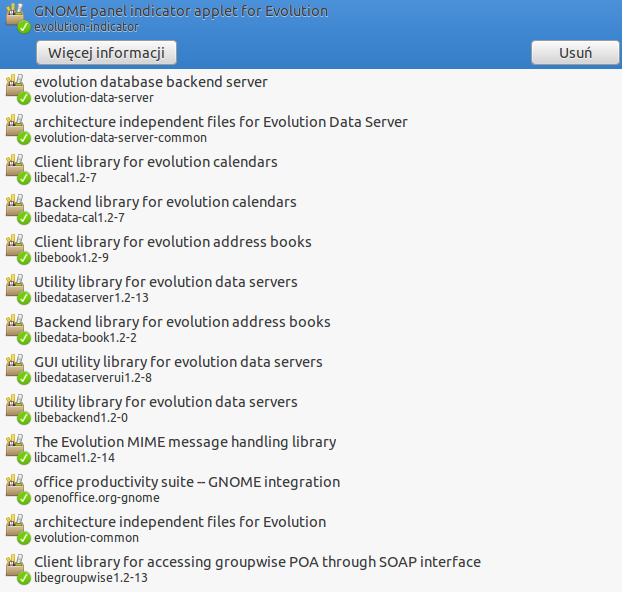Click the package icon for evolution-data-server
Viewport: 622px width, 592px height.
tap(18, 89)
